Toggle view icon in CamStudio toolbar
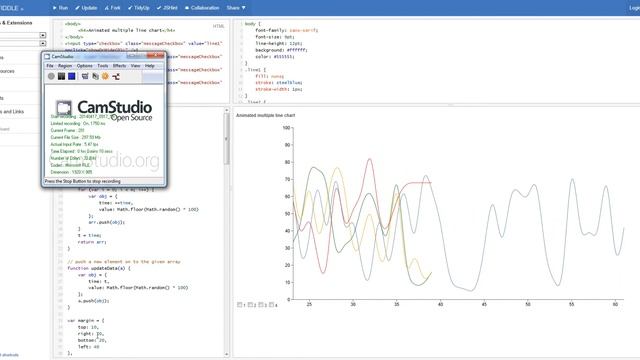 (x=85, y=76)
